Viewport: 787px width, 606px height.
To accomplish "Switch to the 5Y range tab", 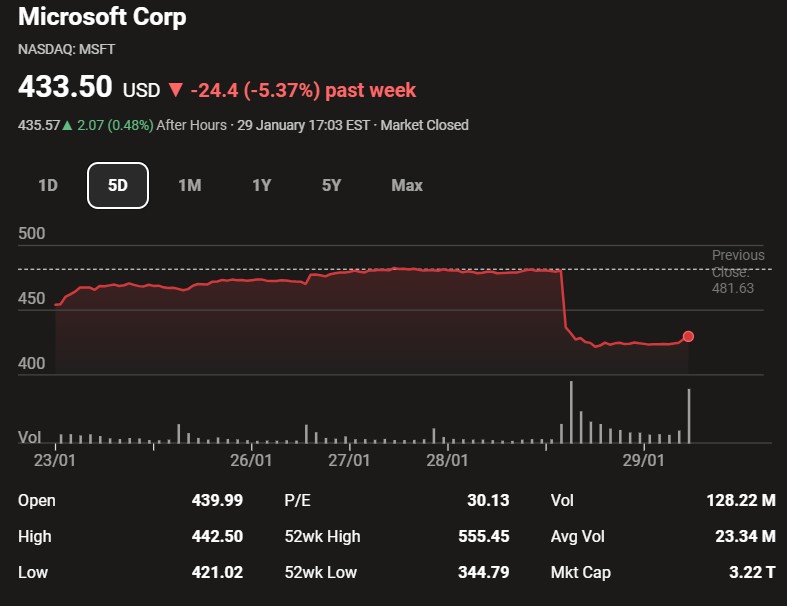I will click(x=332, y=185).
